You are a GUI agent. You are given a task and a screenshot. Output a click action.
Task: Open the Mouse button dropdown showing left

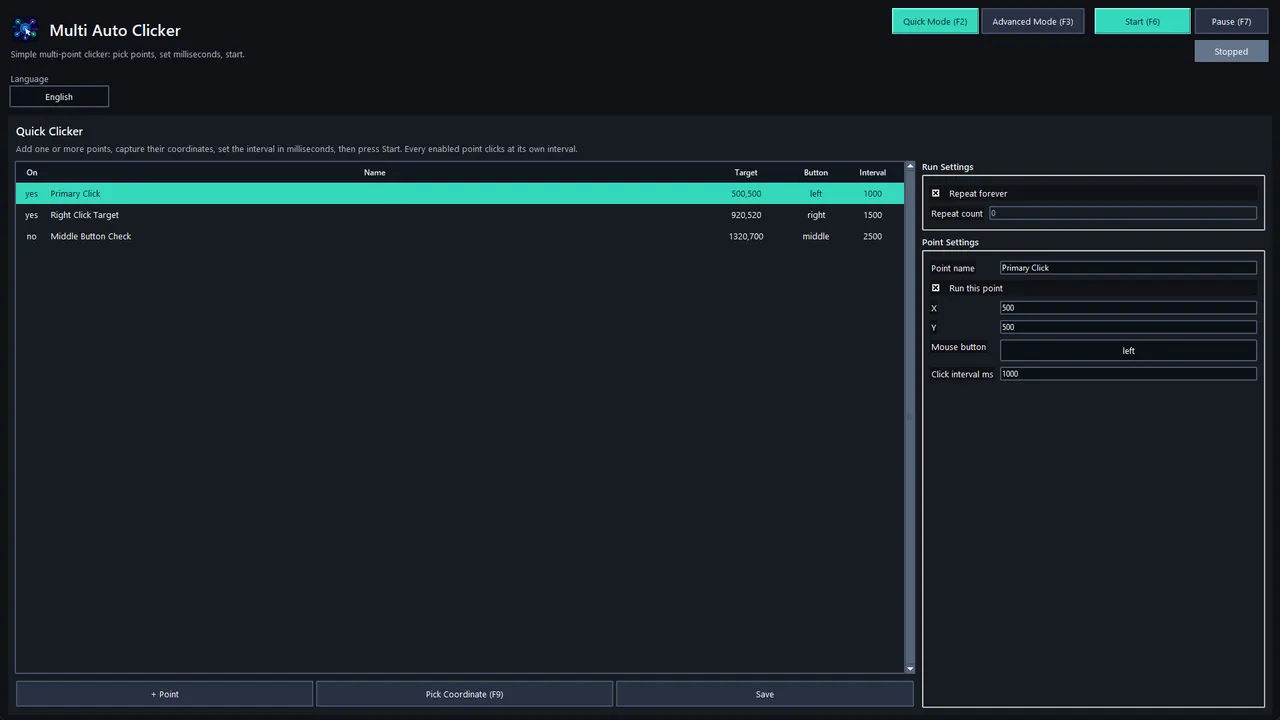1128,351
